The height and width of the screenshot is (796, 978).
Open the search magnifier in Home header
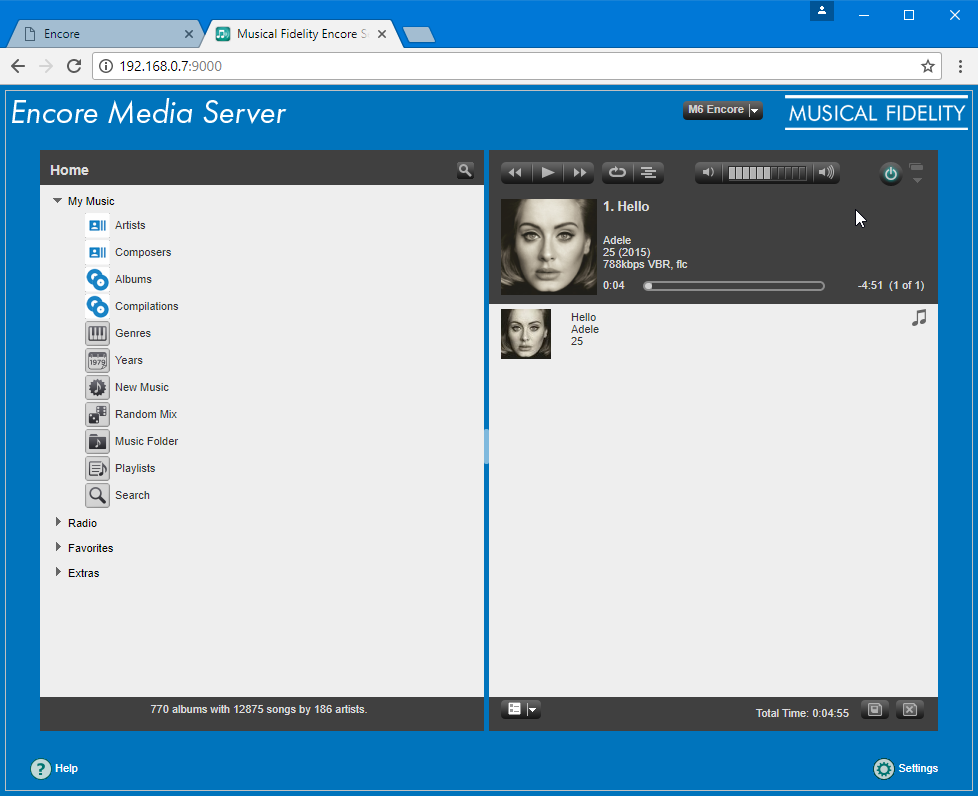[x=465, y=170]
